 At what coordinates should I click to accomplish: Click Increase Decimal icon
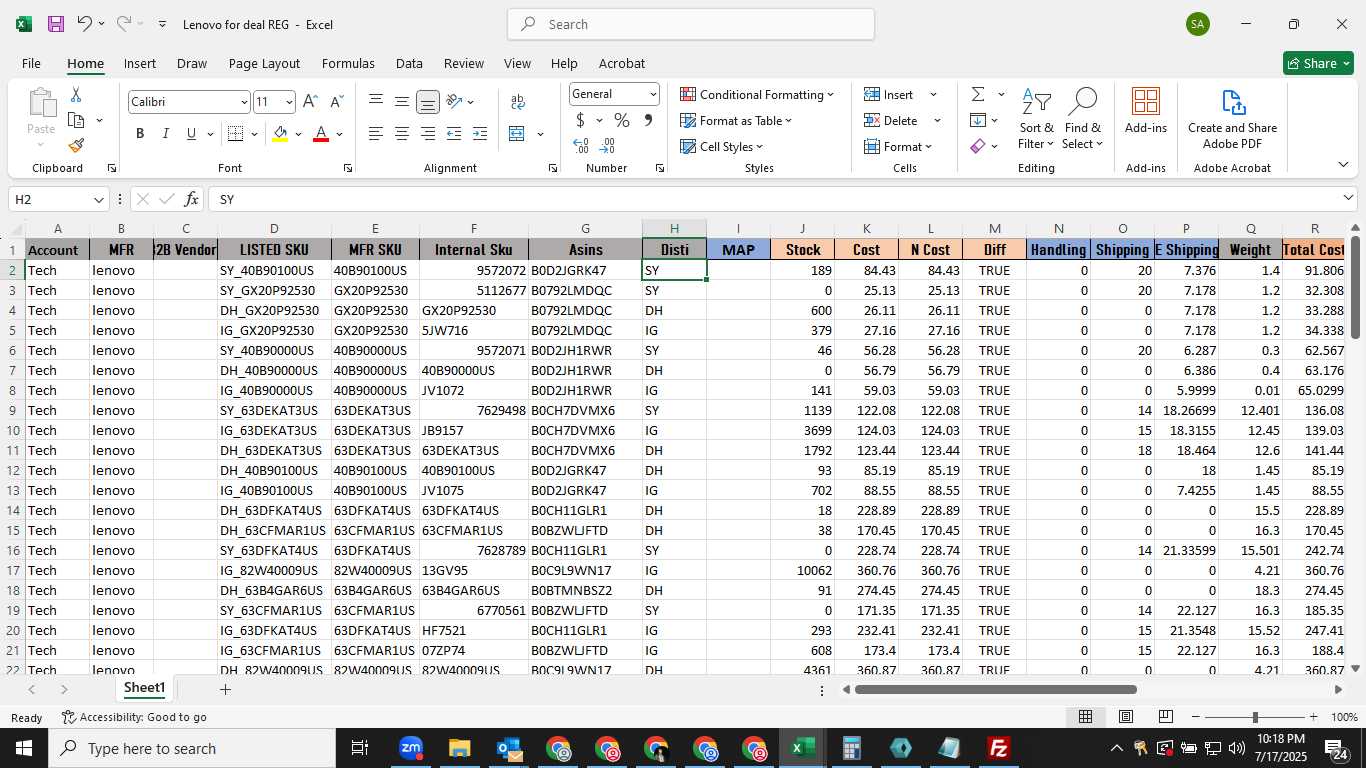581,146
